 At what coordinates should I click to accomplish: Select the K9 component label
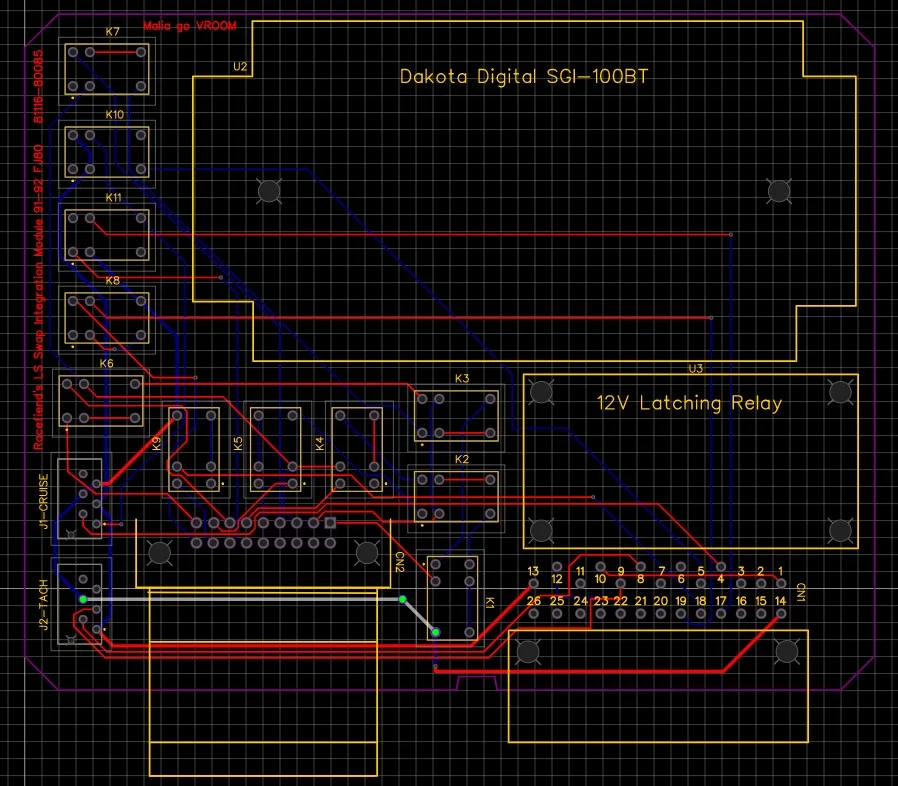[x=156, y=443]
